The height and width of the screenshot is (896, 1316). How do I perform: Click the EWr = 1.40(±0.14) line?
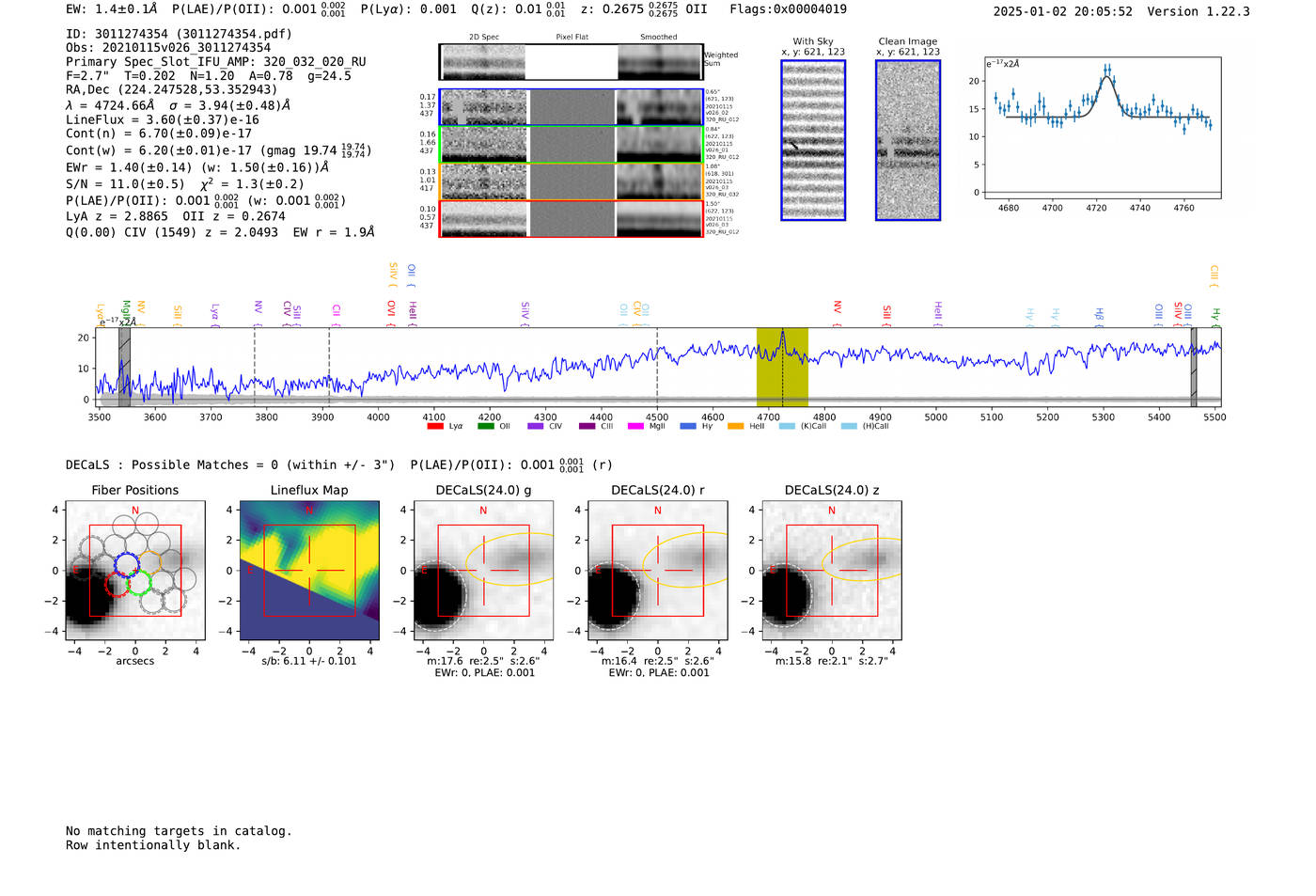pos(197,167)
